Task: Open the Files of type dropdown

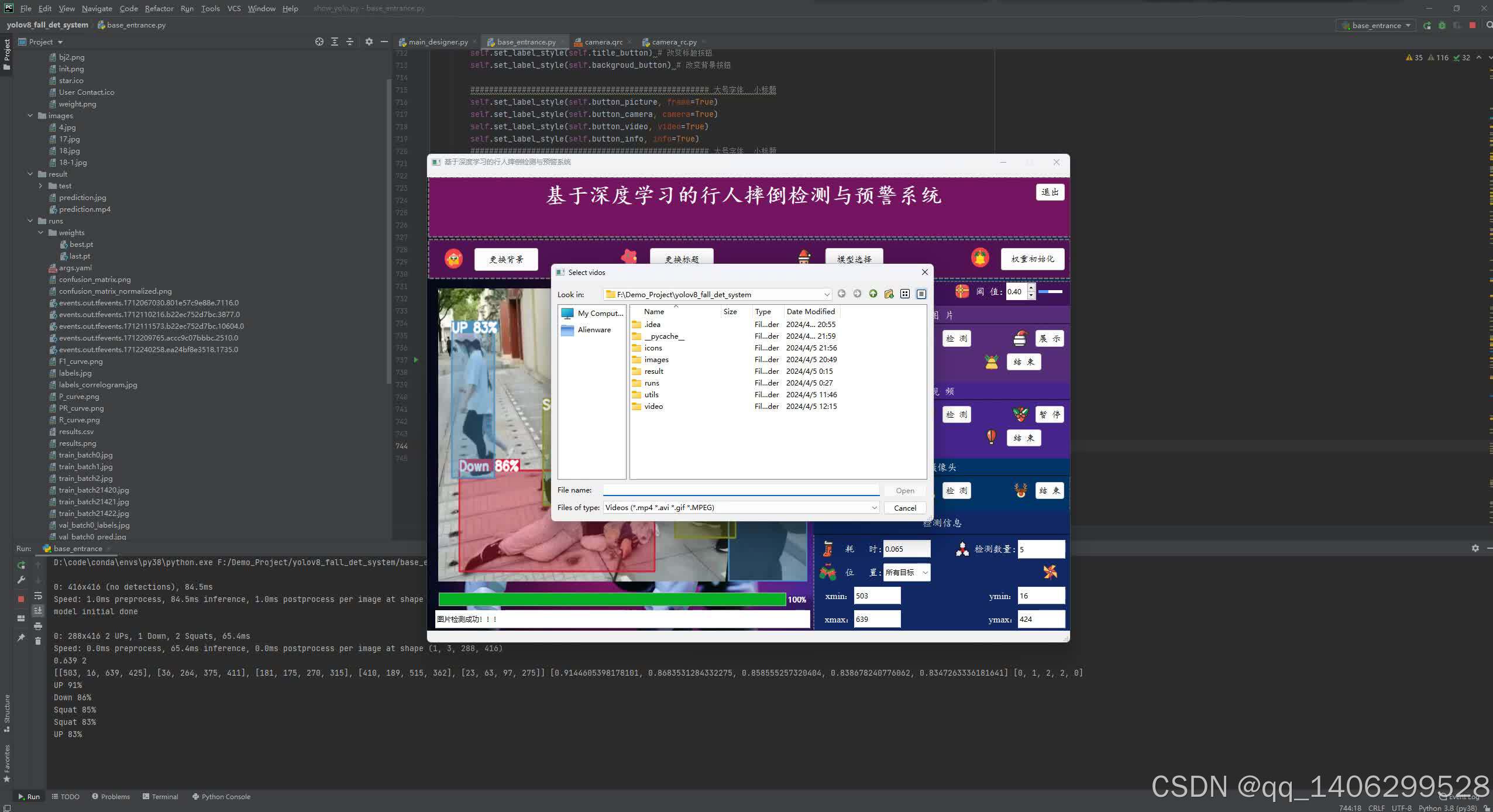Action: point(874,508)
